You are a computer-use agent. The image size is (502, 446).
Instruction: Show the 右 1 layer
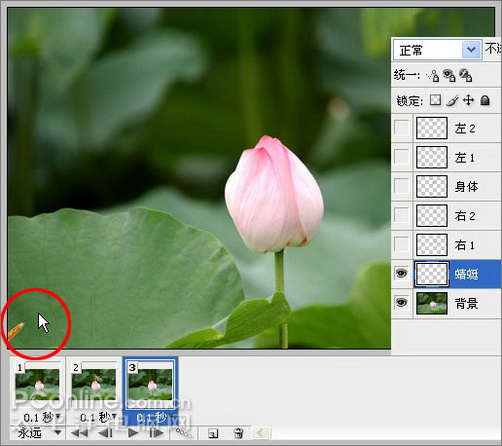[x=402, y=245]
